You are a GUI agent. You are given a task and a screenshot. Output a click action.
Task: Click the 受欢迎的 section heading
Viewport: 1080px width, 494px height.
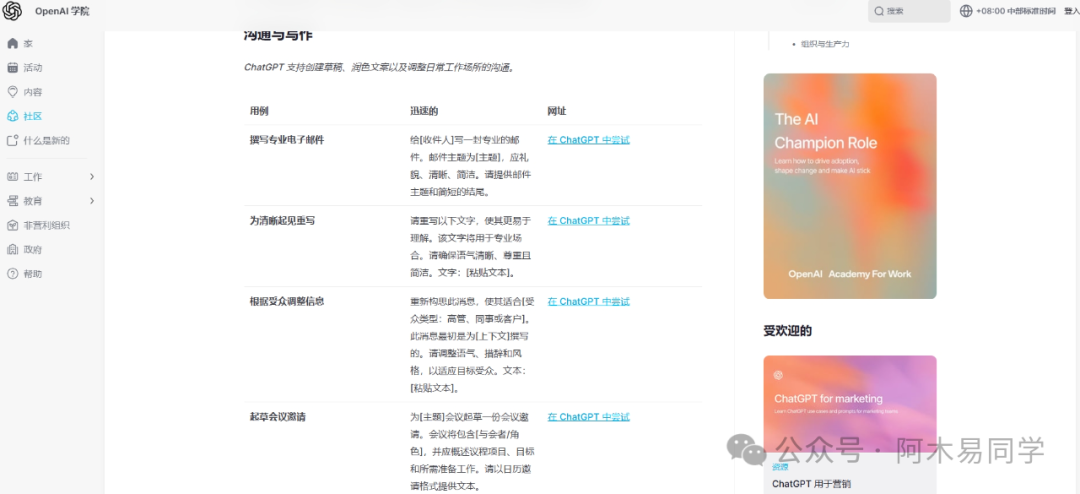(x=787, y=331)
